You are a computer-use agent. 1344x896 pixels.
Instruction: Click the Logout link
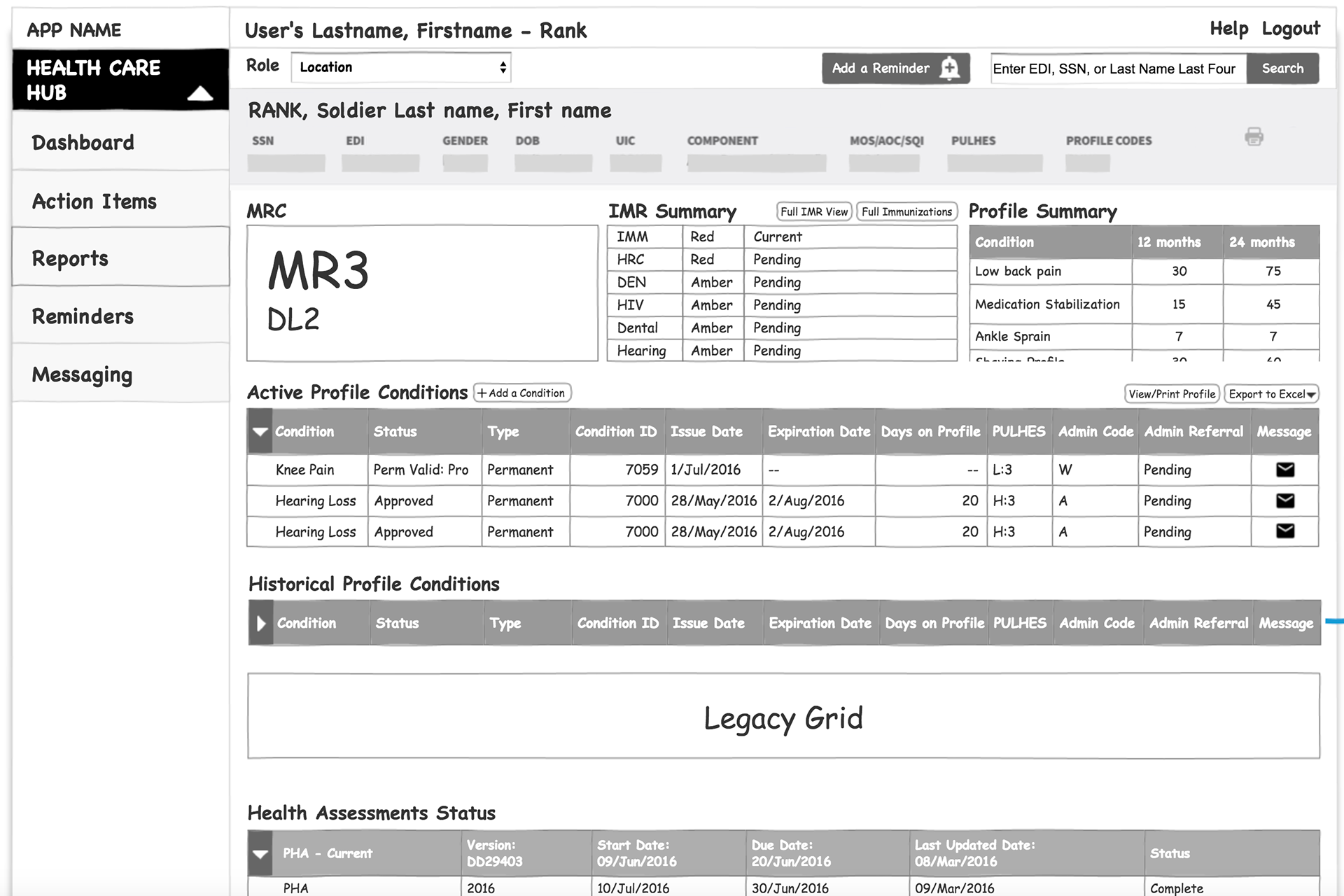click(x=1291, y=29)
